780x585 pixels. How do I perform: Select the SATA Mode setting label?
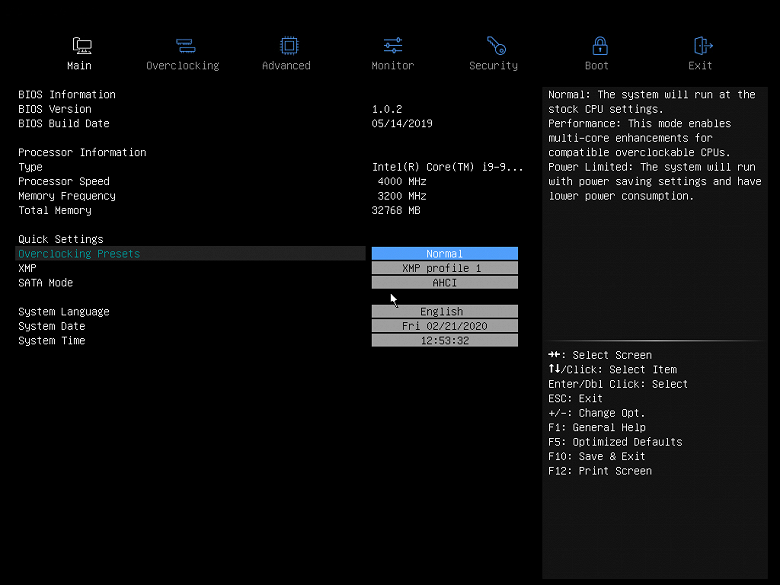coord(45,283)
